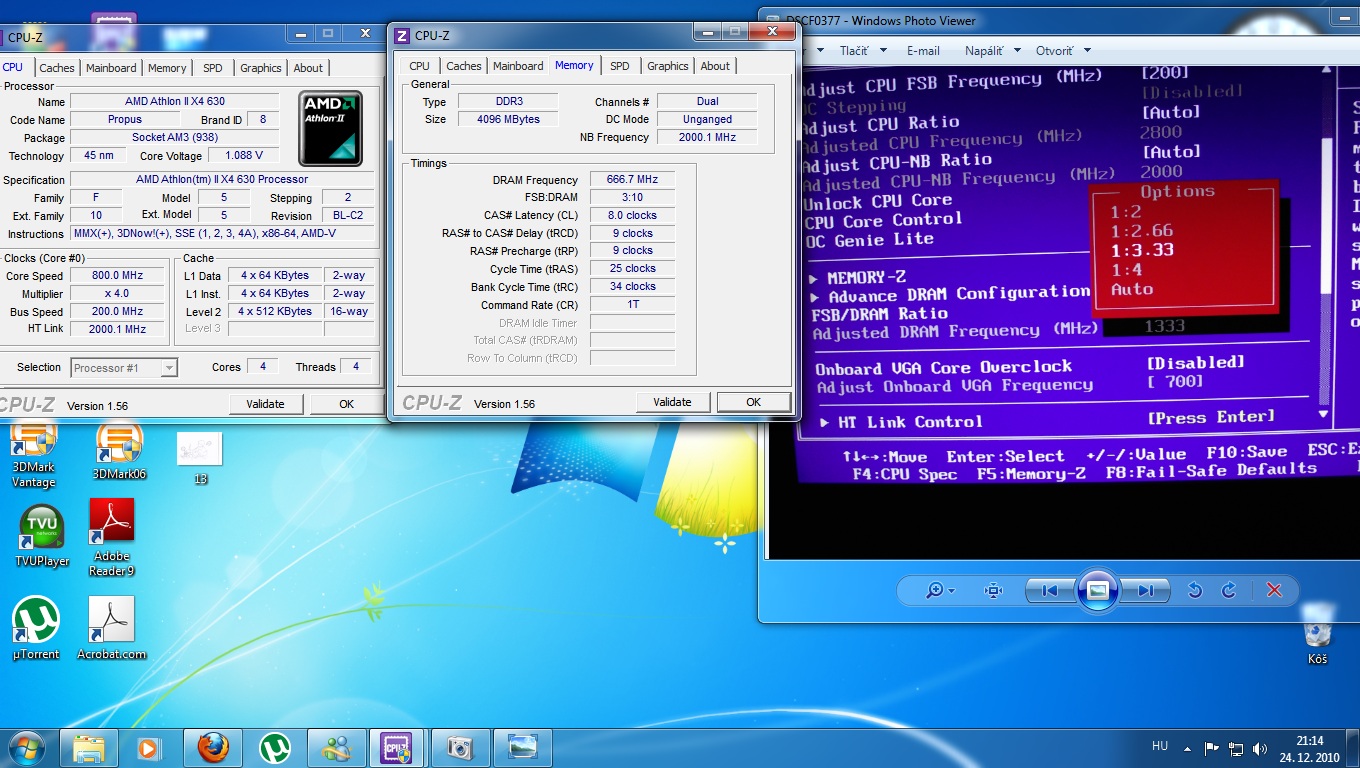Launch µTorrent from the desktop icon
The image size is (1360, 768).
click(36, 628)
